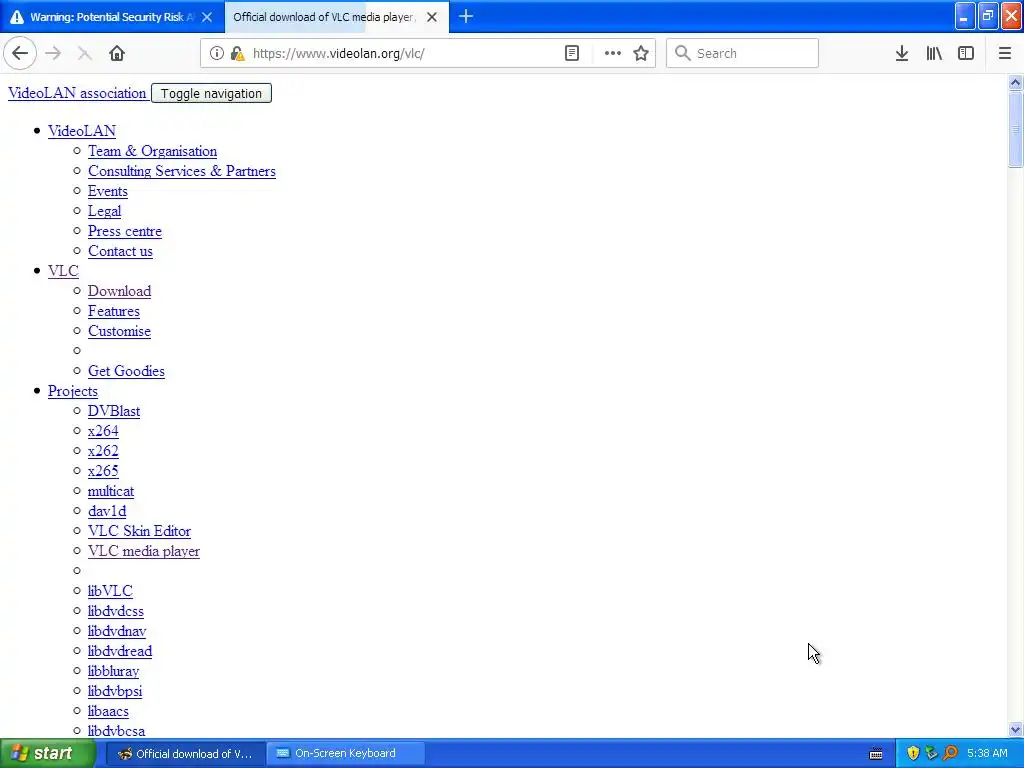Open VLC media player link
1024x768 pixels.
[144, 552]
